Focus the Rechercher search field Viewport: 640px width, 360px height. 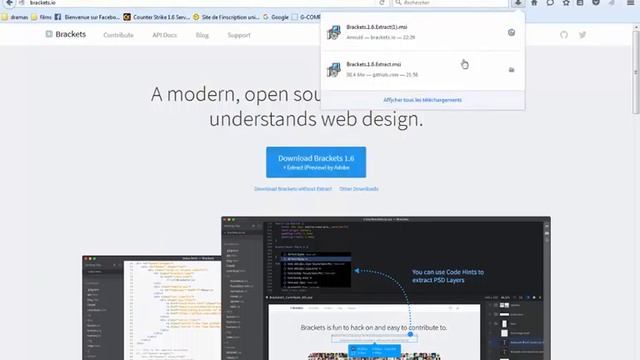[x=451, y=2]
